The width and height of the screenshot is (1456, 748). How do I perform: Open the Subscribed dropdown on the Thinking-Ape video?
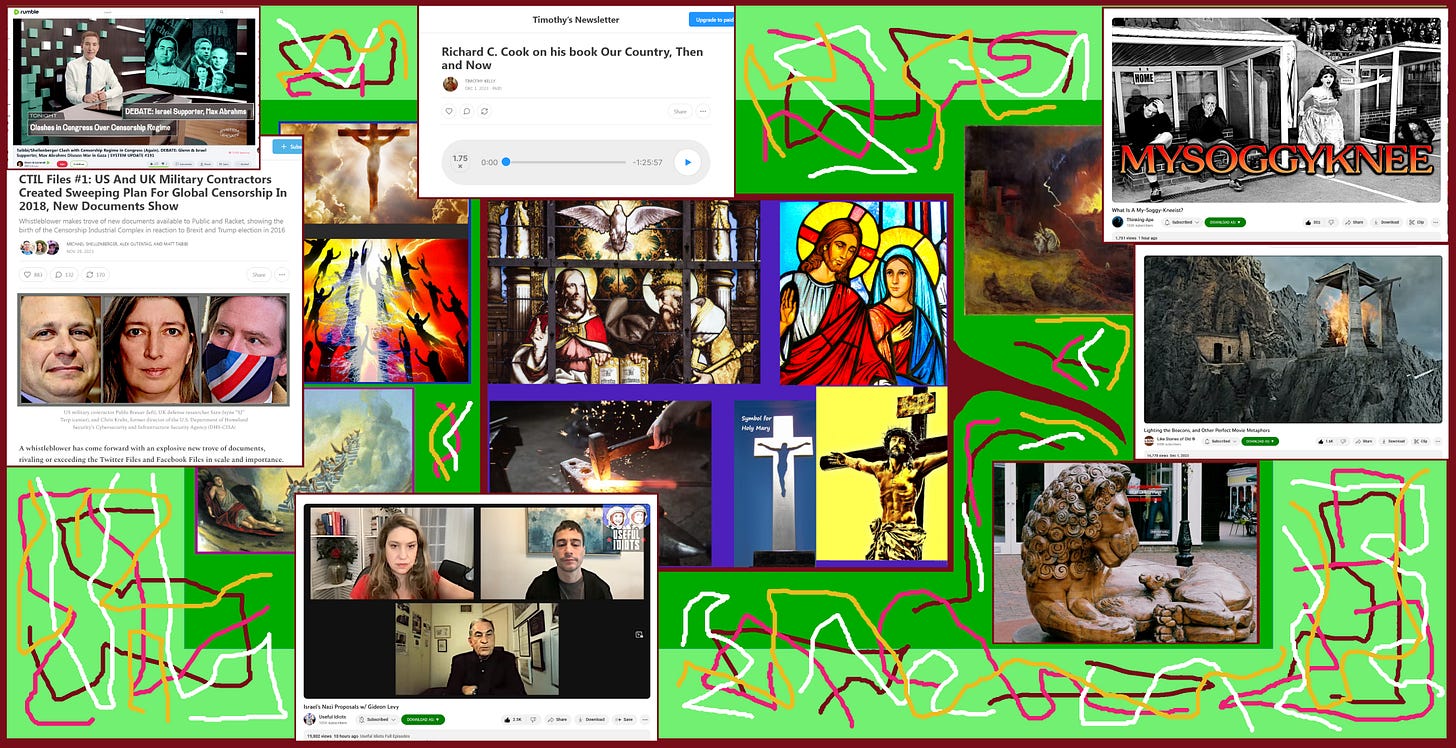[1182, 222]
